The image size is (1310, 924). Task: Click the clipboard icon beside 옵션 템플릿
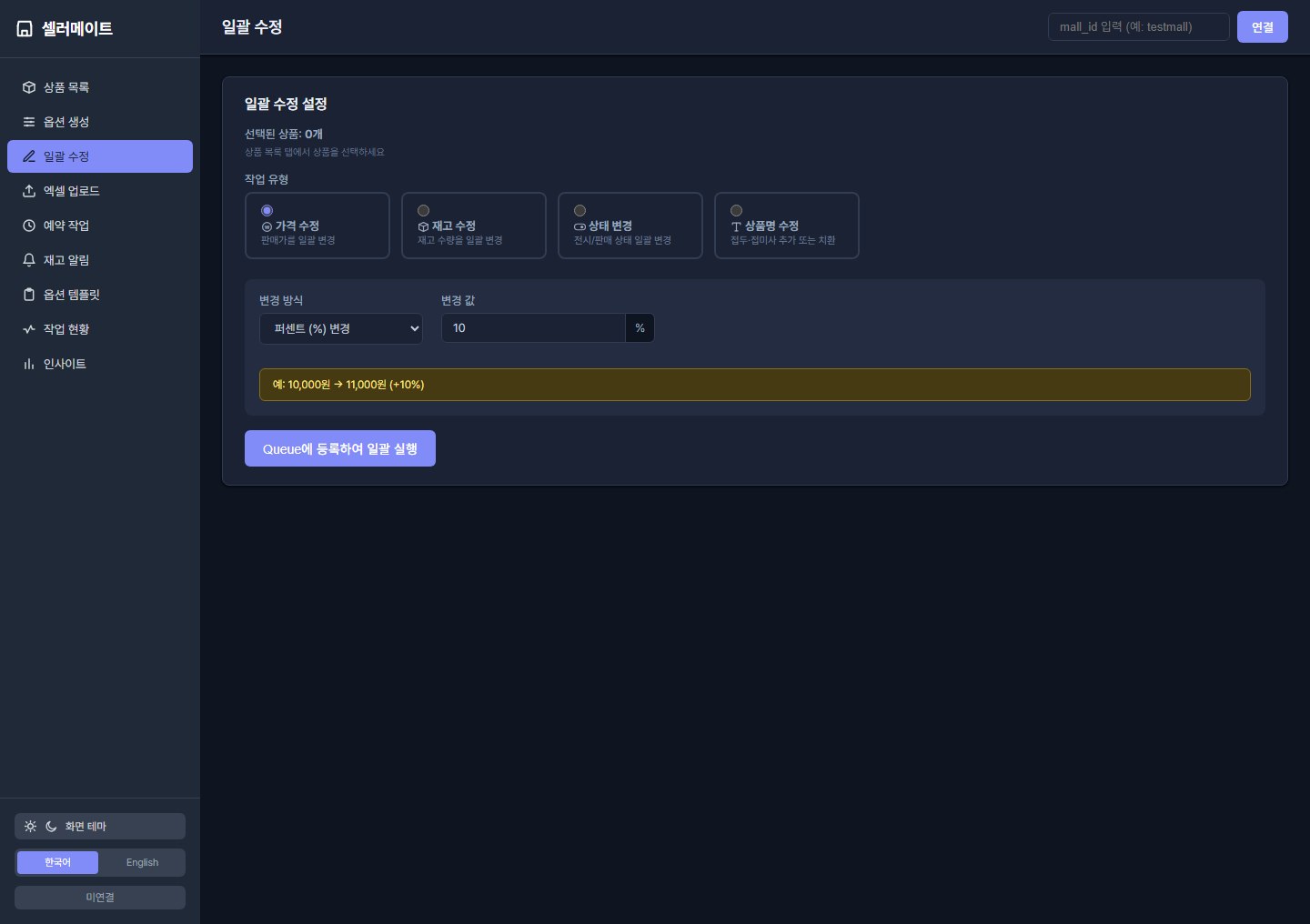click(29, 295)
